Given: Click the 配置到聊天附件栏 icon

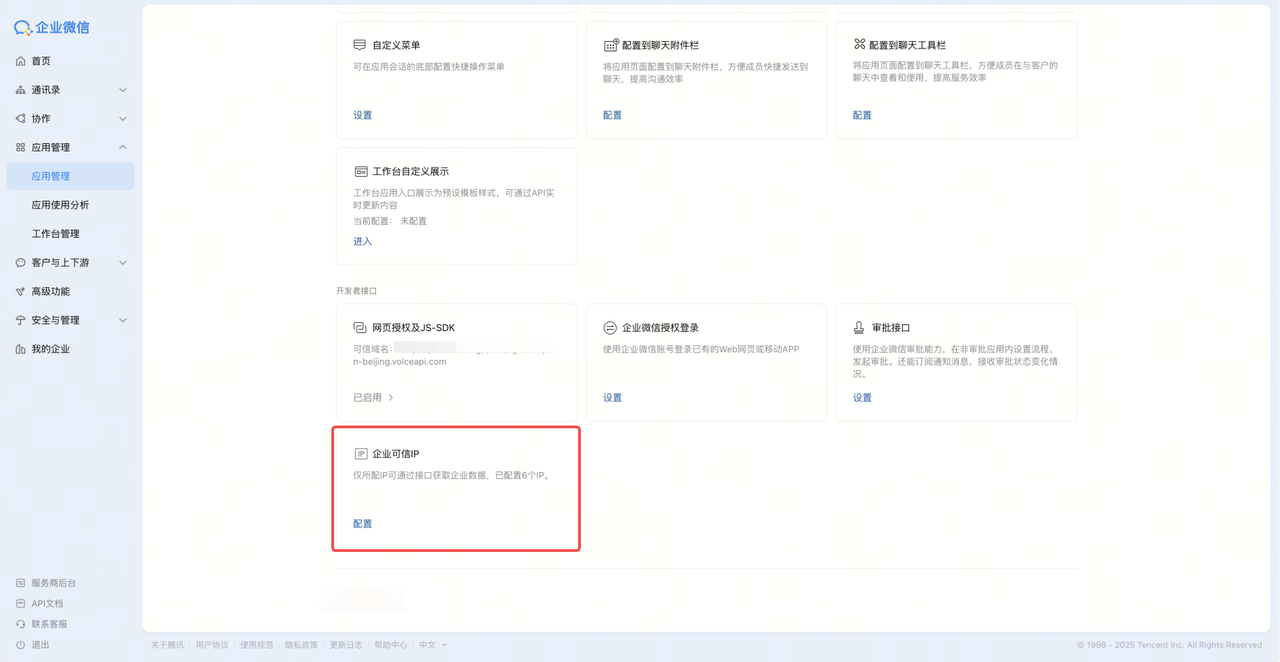Looking at the screenshot, I should [x=610, y=45].
